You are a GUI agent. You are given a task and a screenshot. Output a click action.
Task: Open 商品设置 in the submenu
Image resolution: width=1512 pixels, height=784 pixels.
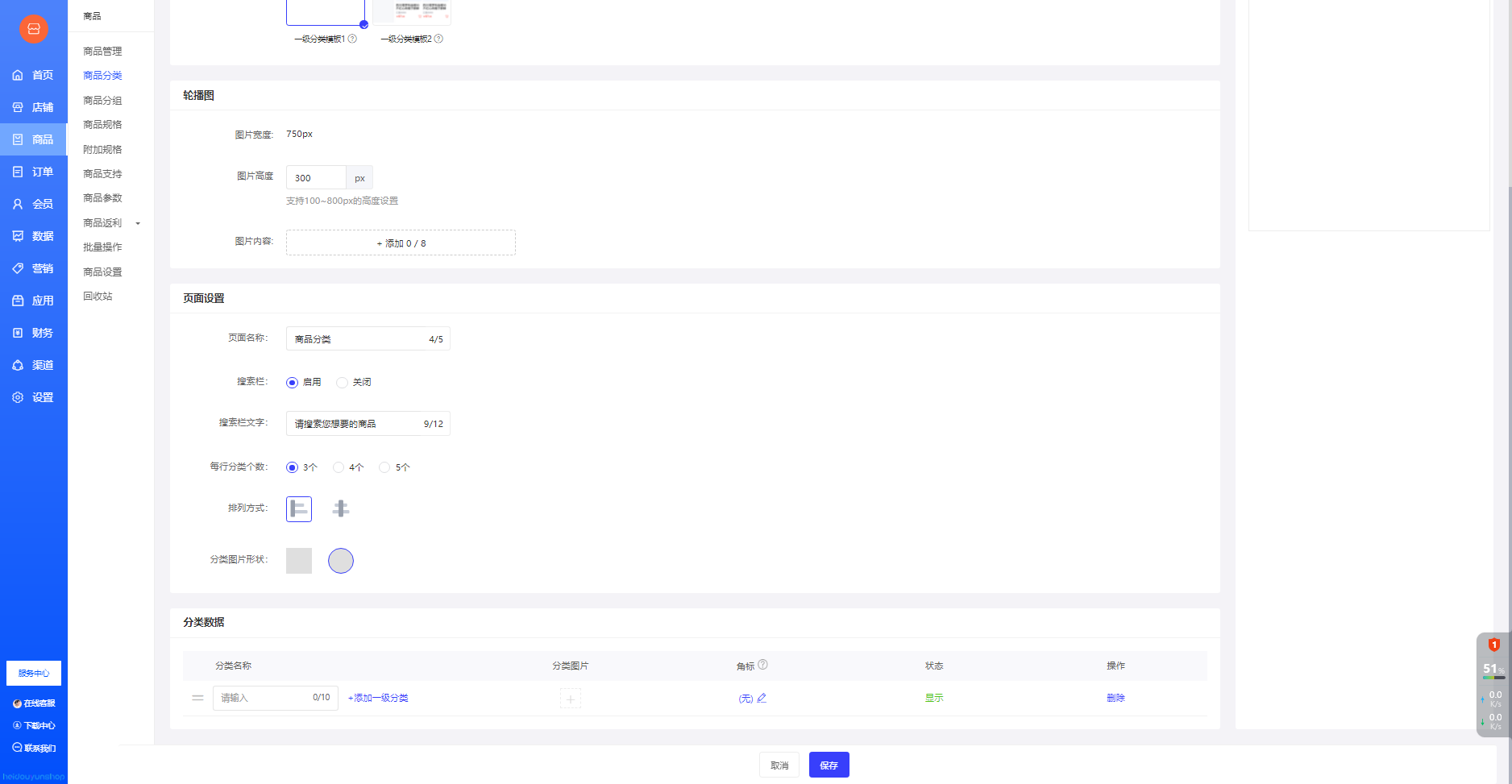click(102, 272)
